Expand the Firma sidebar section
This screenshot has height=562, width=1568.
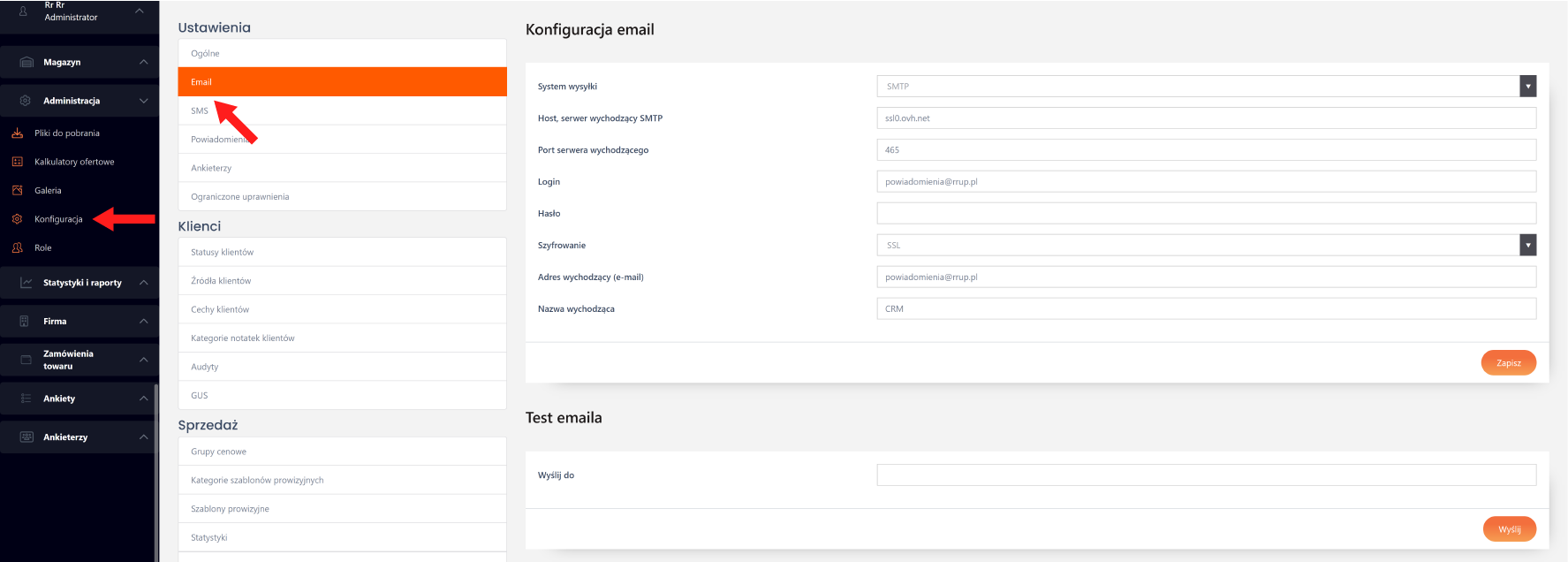click(x=143, y=322)
